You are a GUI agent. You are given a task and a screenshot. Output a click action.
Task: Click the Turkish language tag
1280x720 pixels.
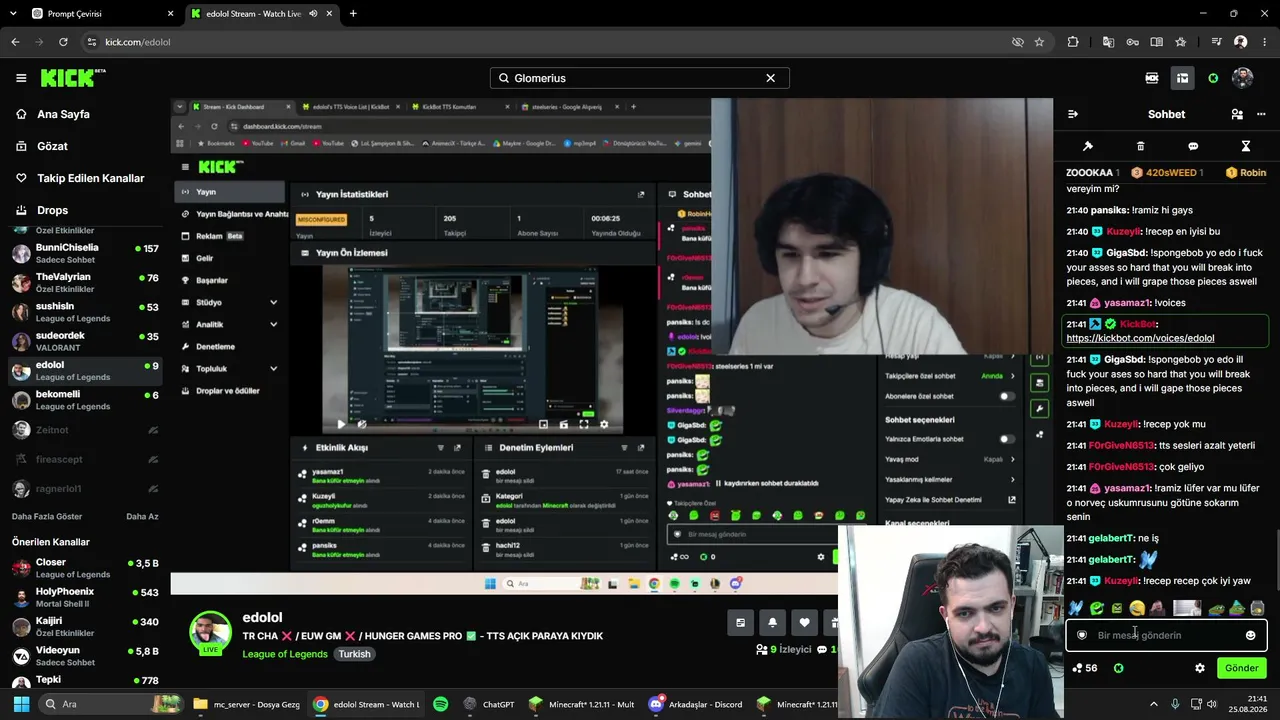point(354,654)
